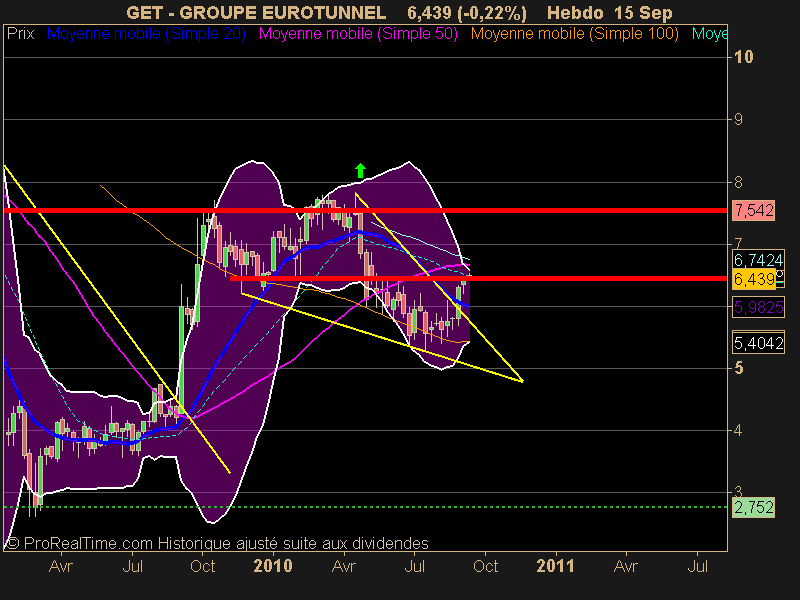Click the green up arrow marker
Image resolution: width=800 pixels, height=600 pixels.
click(x=360, y=170)
